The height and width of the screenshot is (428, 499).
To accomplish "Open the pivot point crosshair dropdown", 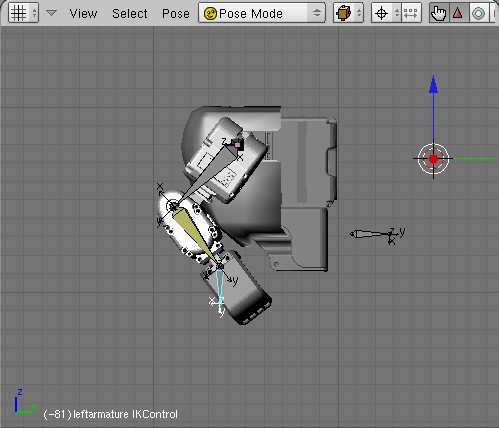I will tap(386, 13).
